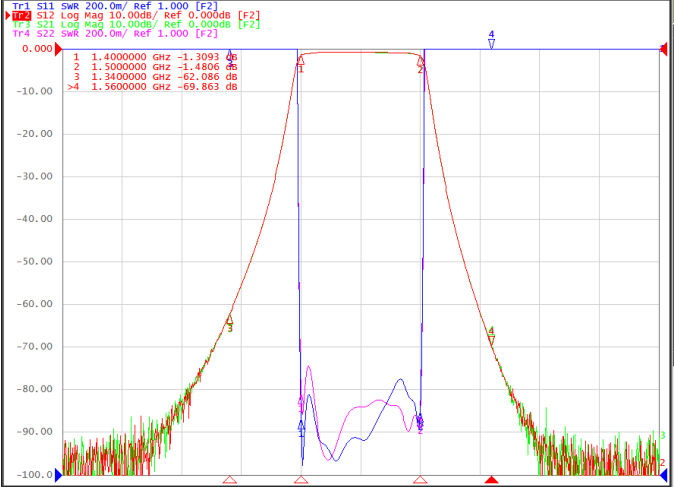The height and width of the screenshot is (487, 674).
Task: Click the red arrow at the top-right reference line
Action: click(x=664, y=49)
